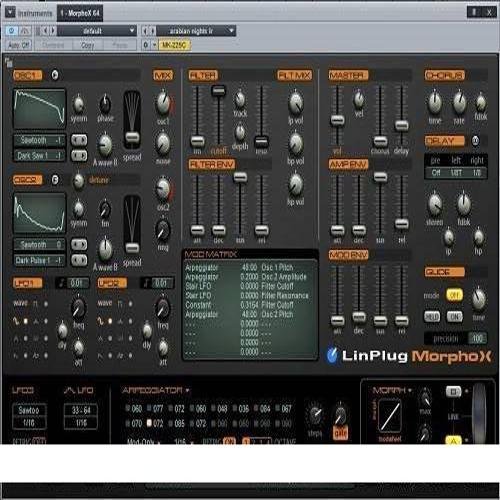The image size is (500, 500).
Task: Click the Delay stereo knob
Action: point(435,204)
